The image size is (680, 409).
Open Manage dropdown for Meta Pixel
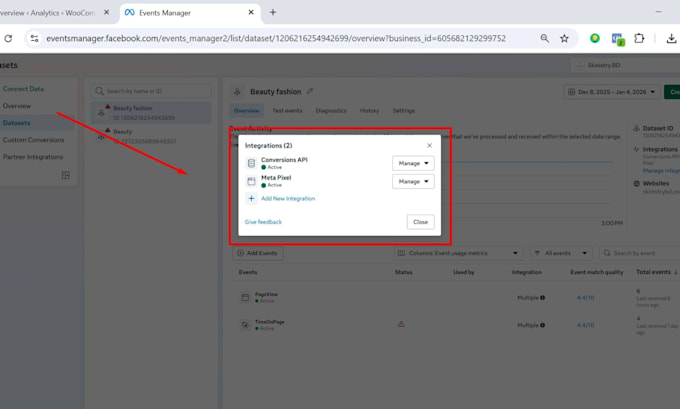coord(413,181)
